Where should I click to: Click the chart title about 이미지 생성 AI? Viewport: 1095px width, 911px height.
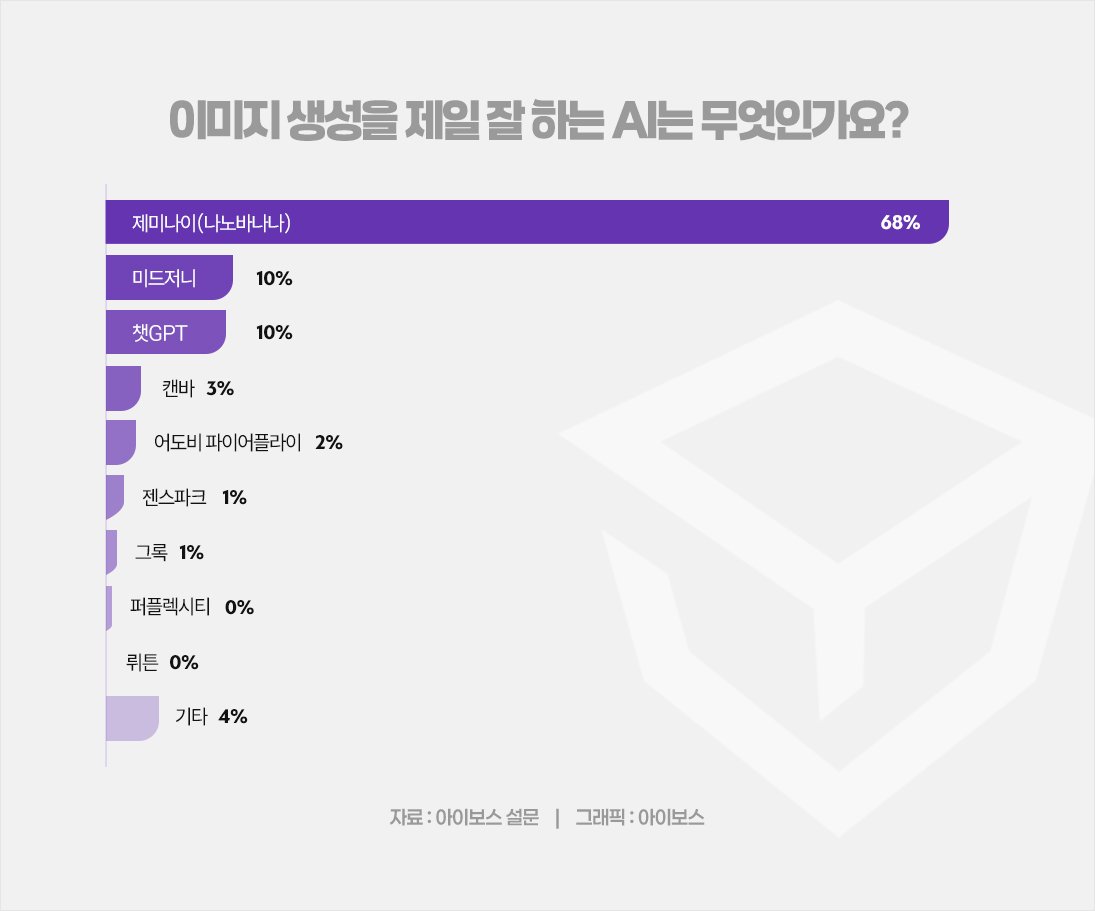point(538,122)
